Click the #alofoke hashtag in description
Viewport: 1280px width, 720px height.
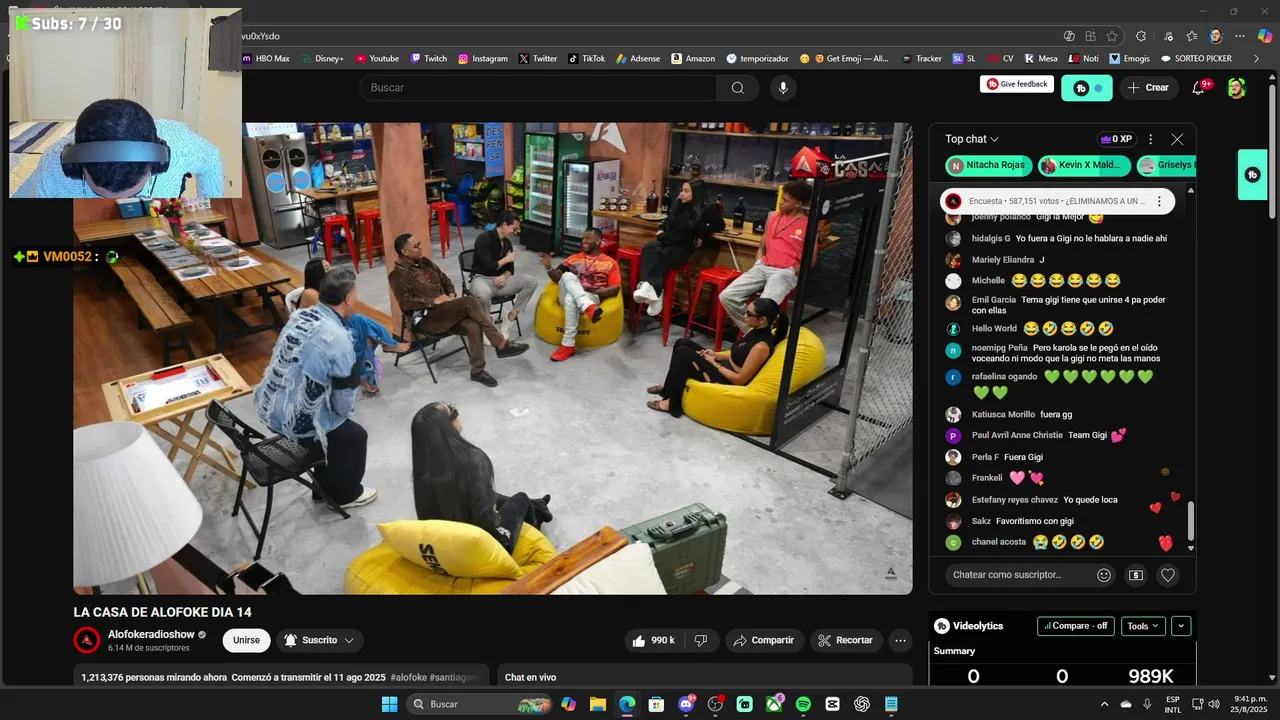(408, 677)
